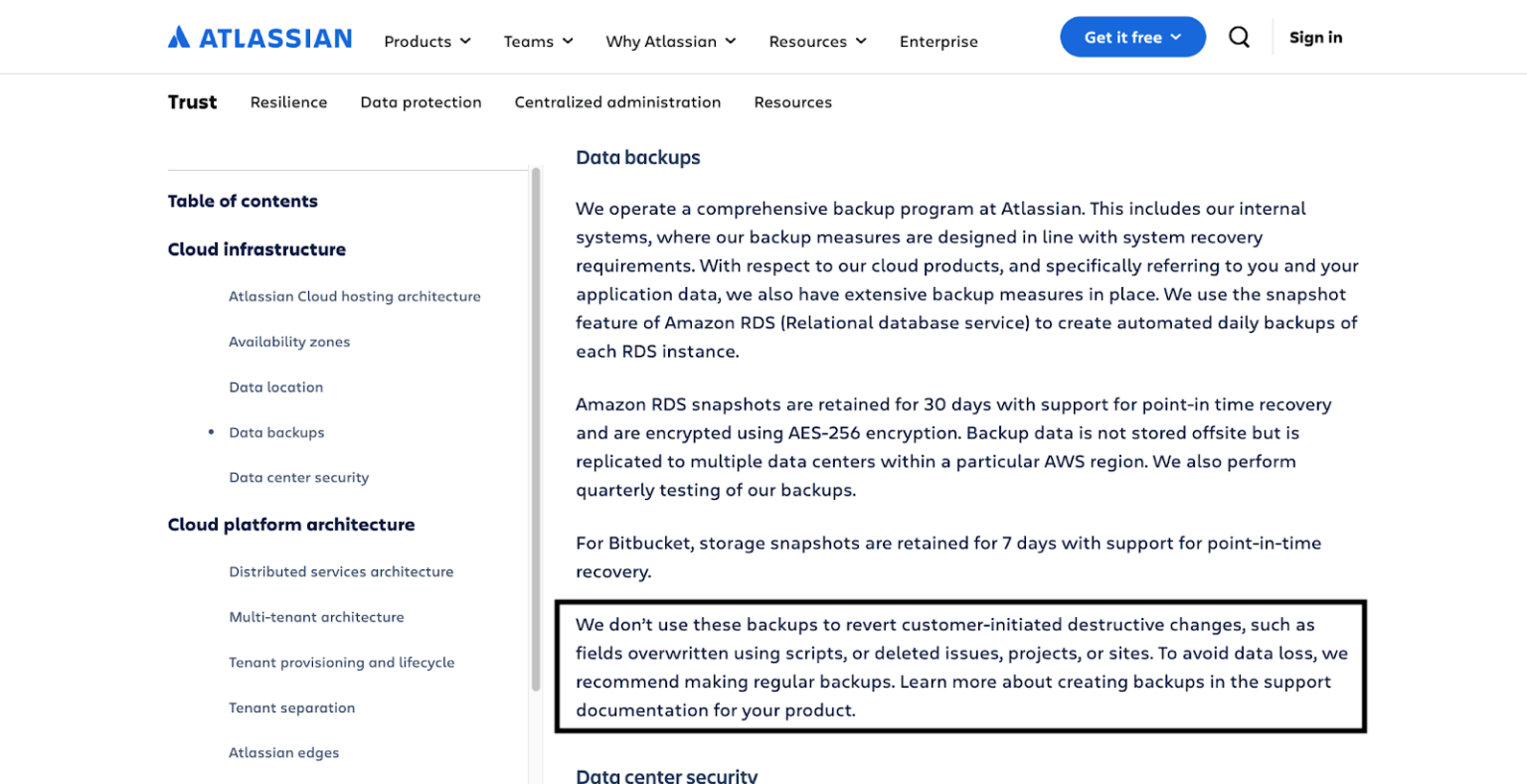Click Multi-tenant architecture in the sidebar
The width and height of the screenshot is (1527, 784).
[x=316, y=616]
